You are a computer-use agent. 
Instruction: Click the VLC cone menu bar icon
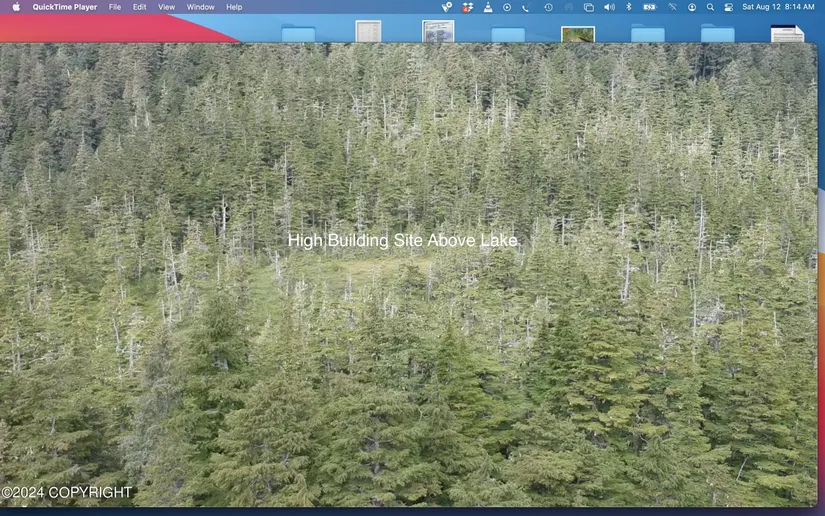tap(487, 7)
